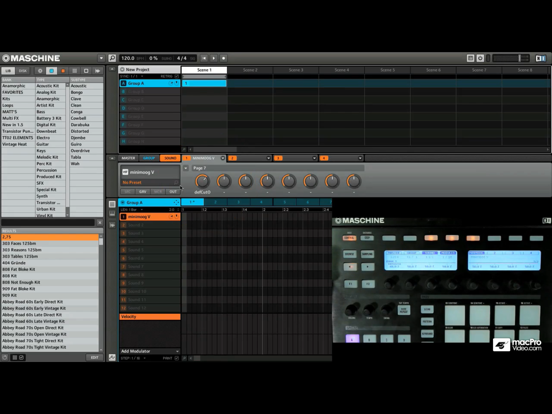Click the EDIT button in browser footer

(94, 357)
